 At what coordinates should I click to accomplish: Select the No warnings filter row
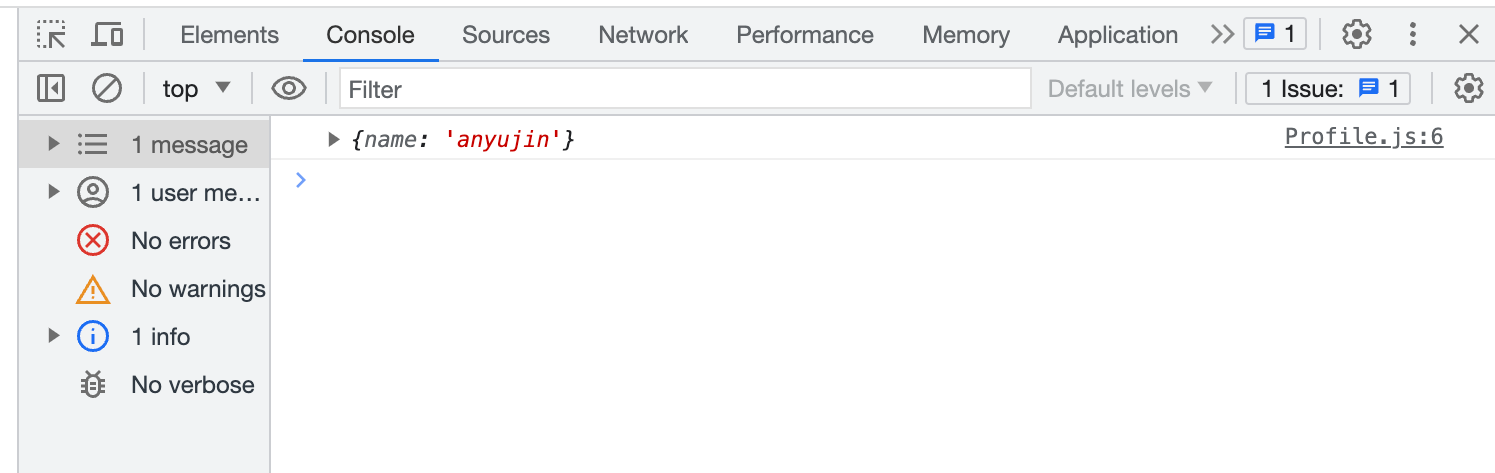tap(145, 289)
